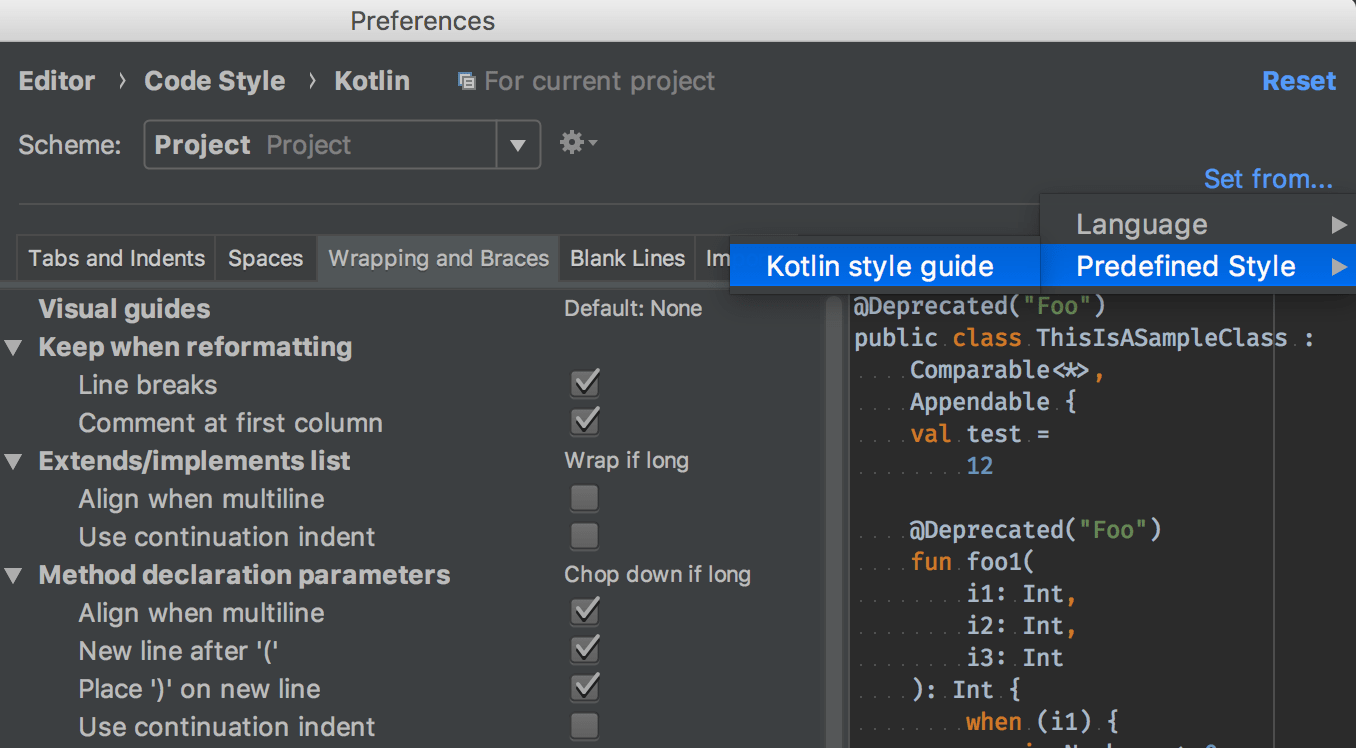The image size is (1356, 748).
Task: Toggle the Line breaks checkbox
Action: coord(584,384)
